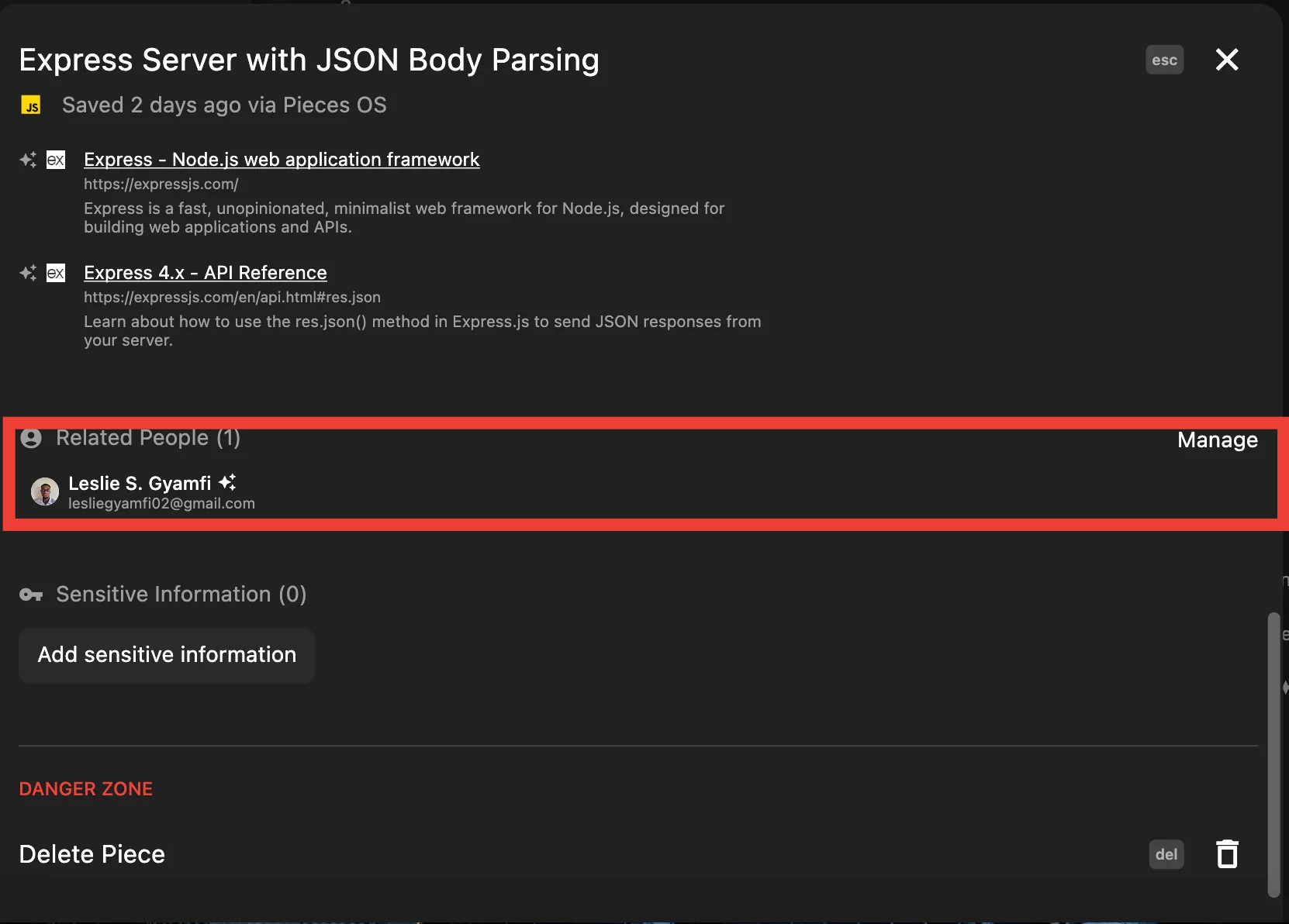The width and height of the screenshot is (1289, 924).
Task: Click sparkle icon beside API Reference link
Action: pos(28,273)
